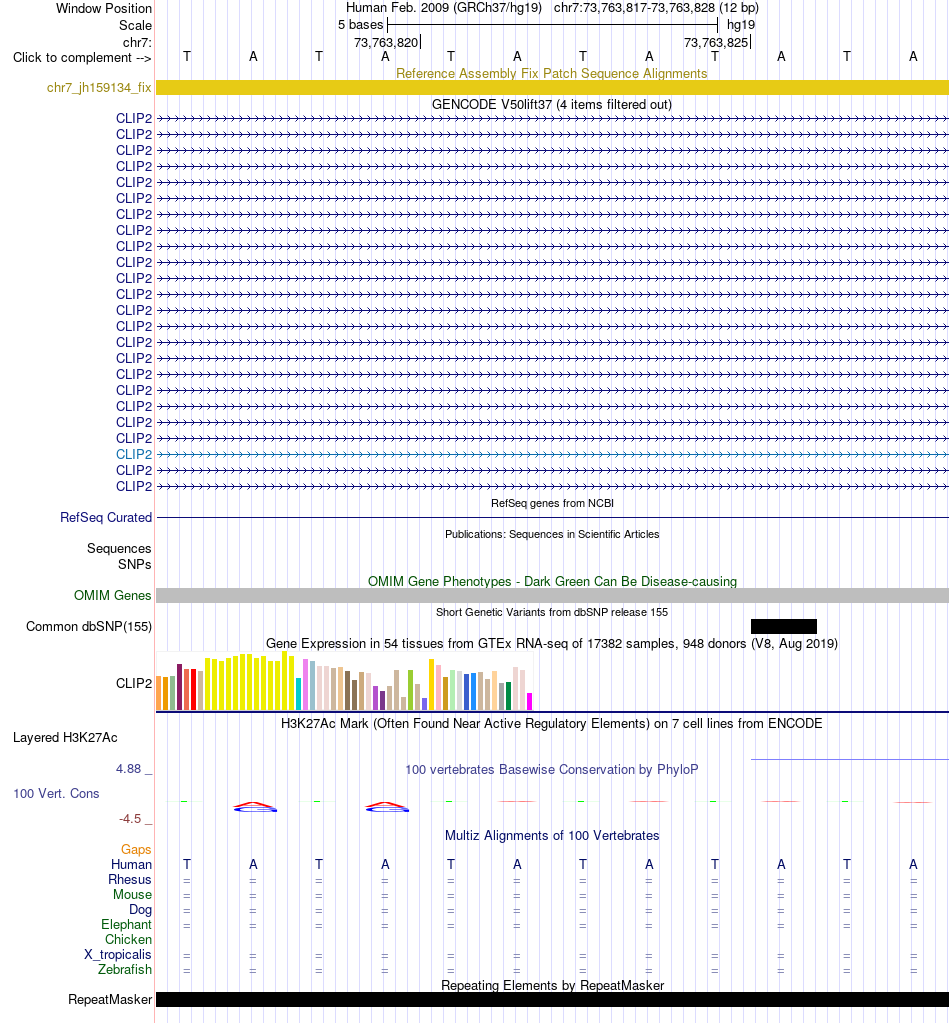Open the "H3K27Ac Mark" ENCODE track title
The image size is (950, 1023).
click(x=552, y=723)
